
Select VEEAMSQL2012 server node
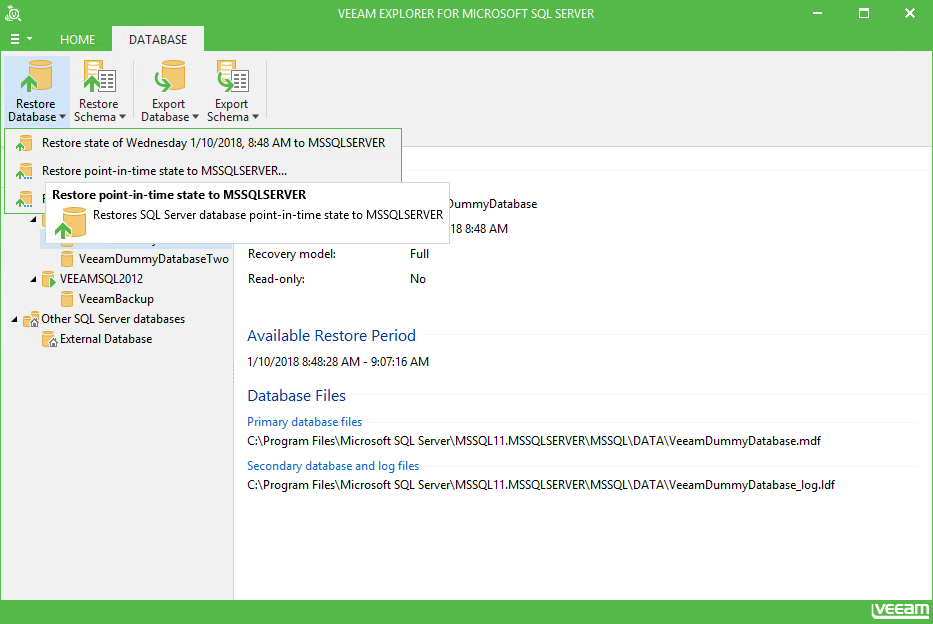coord(101,278)
